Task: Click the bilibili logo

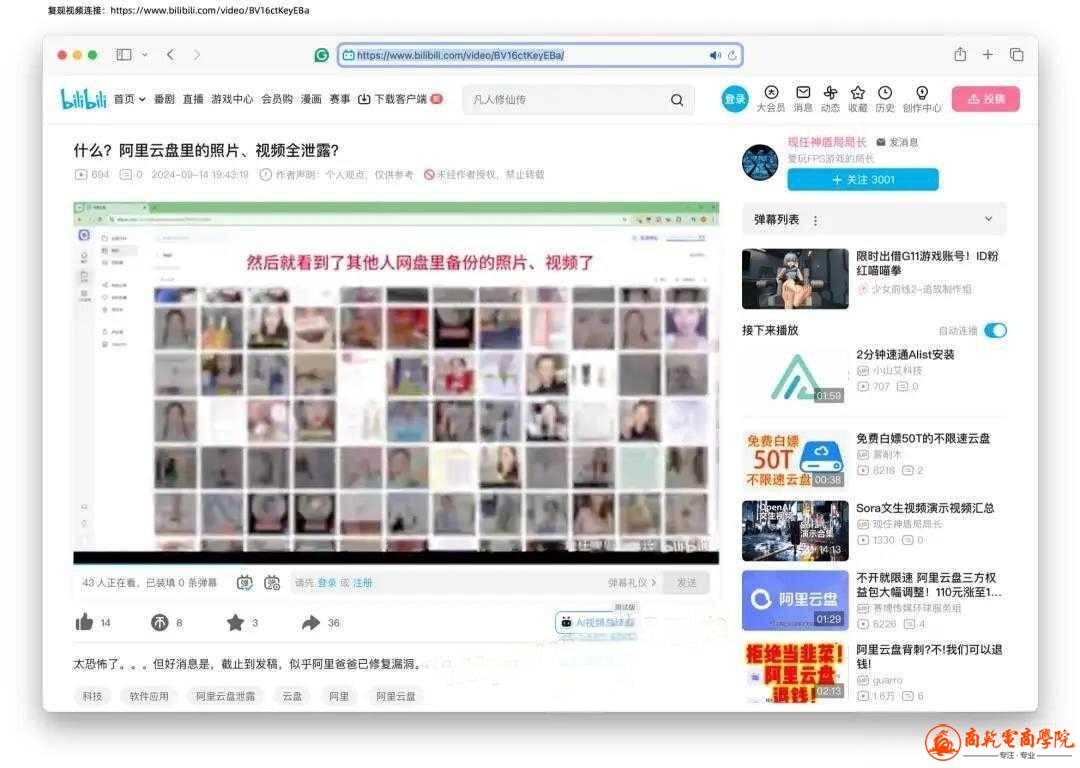Action: coord(83,99)
